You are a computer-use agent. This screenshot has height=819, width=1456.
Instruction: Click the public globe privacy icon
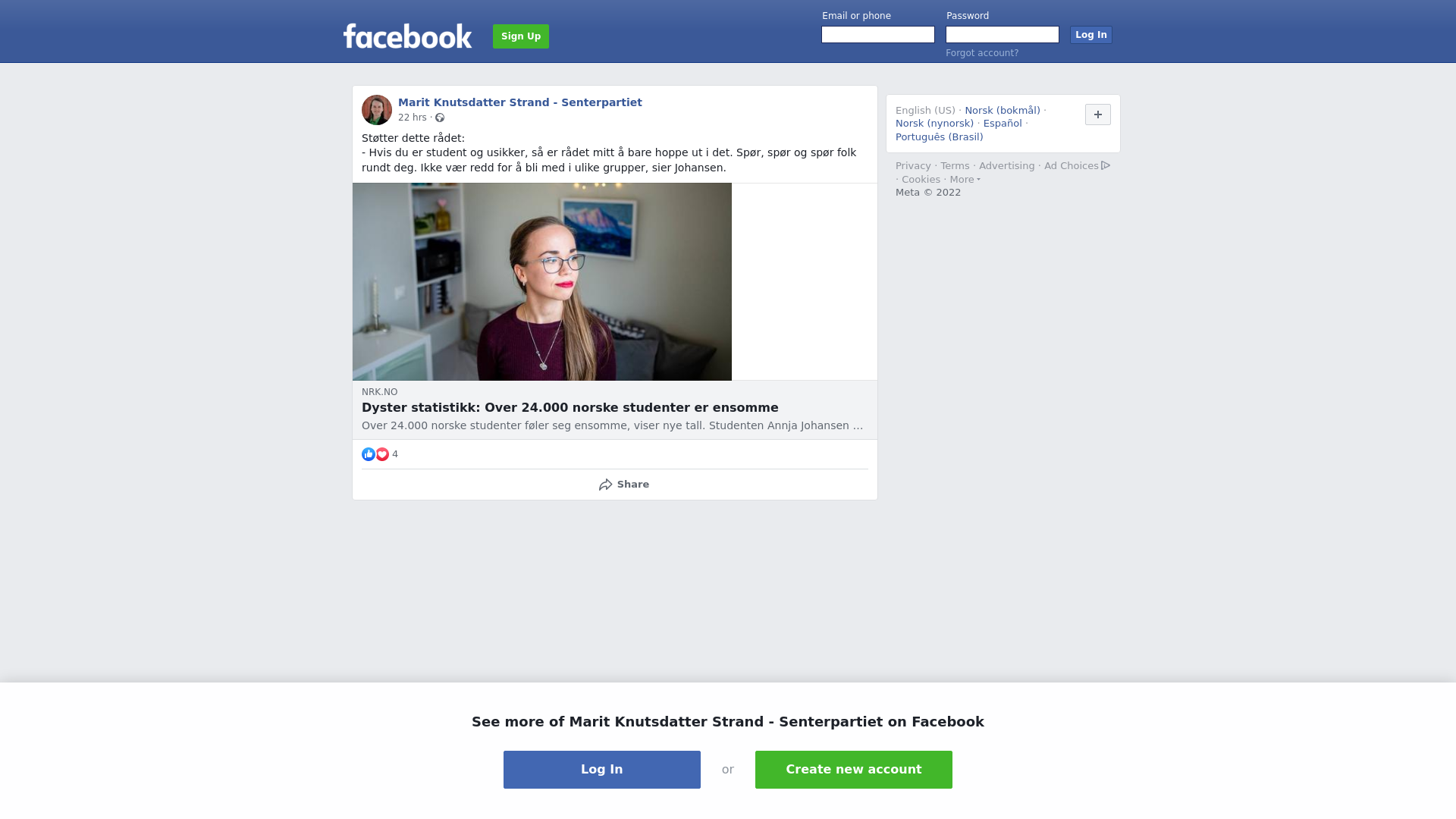(440, 118)
